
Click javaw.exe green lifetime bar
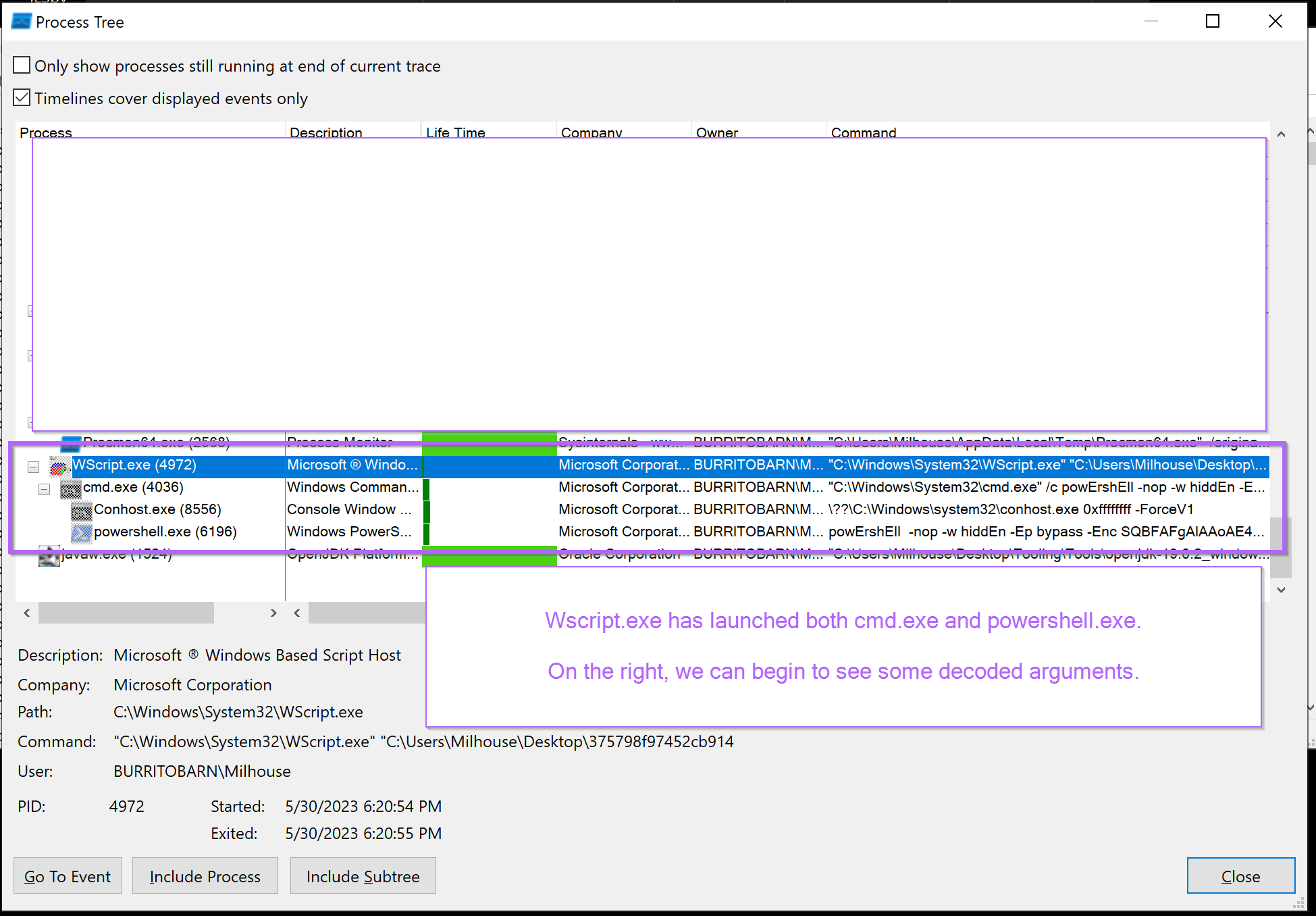point(488,554)
